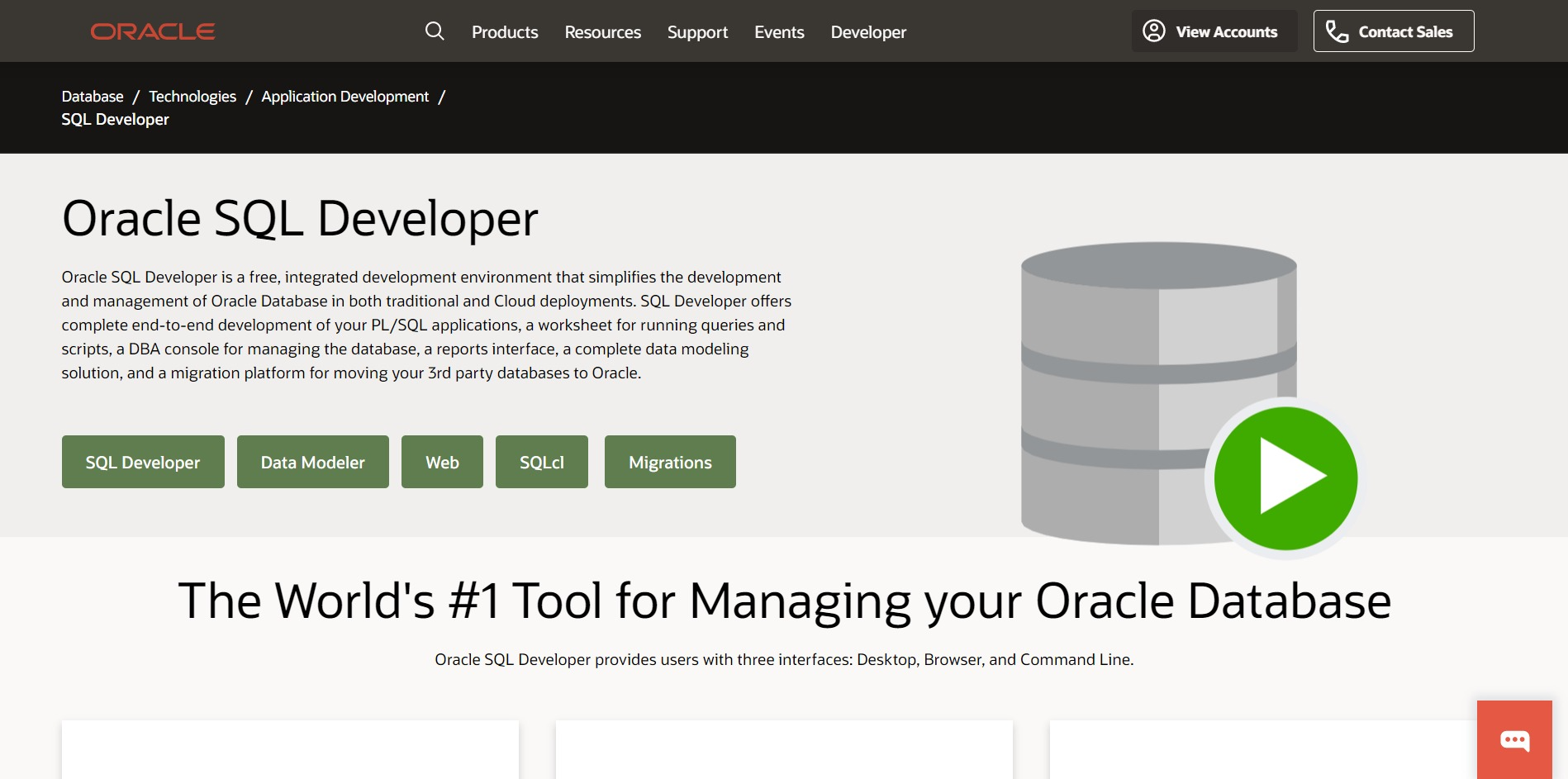
Task: Open the search magnifier icon
Action: tap(435, 31)
